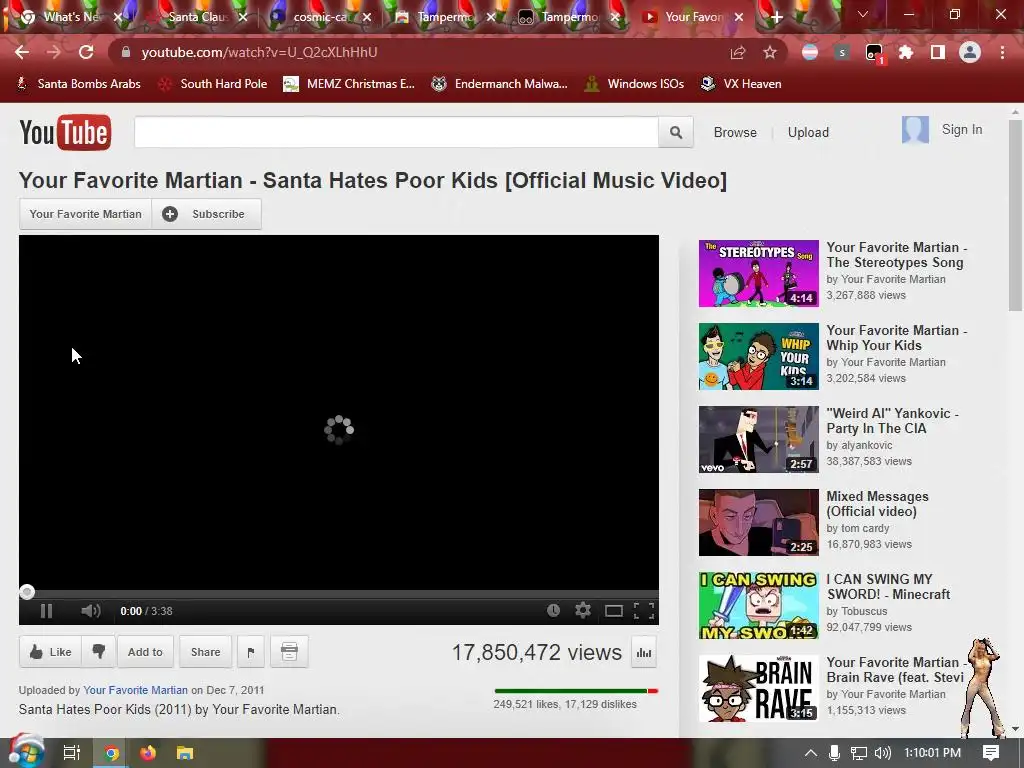This screenshot has width=1024, height=768.
Task: Open VX Heaven bookmark
Action: [x=741, y=84]
